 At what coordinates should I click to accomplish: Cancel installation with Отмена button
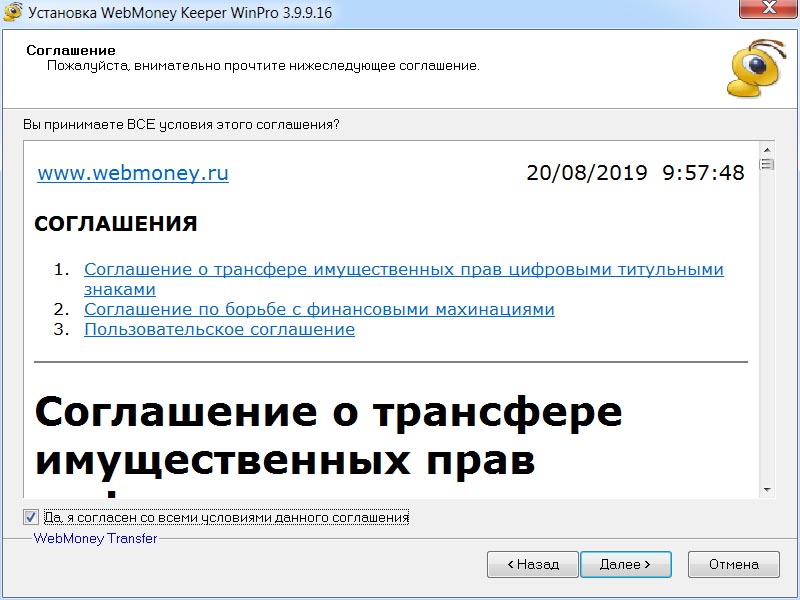(x=734, y=564)
